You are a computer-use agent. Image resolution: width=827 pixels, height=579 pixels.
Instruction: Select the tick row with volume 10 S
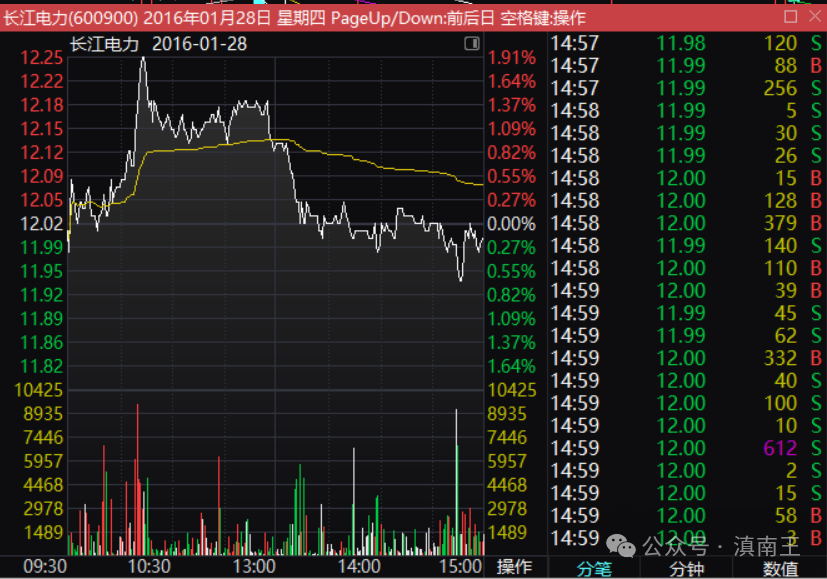point(686,426)
